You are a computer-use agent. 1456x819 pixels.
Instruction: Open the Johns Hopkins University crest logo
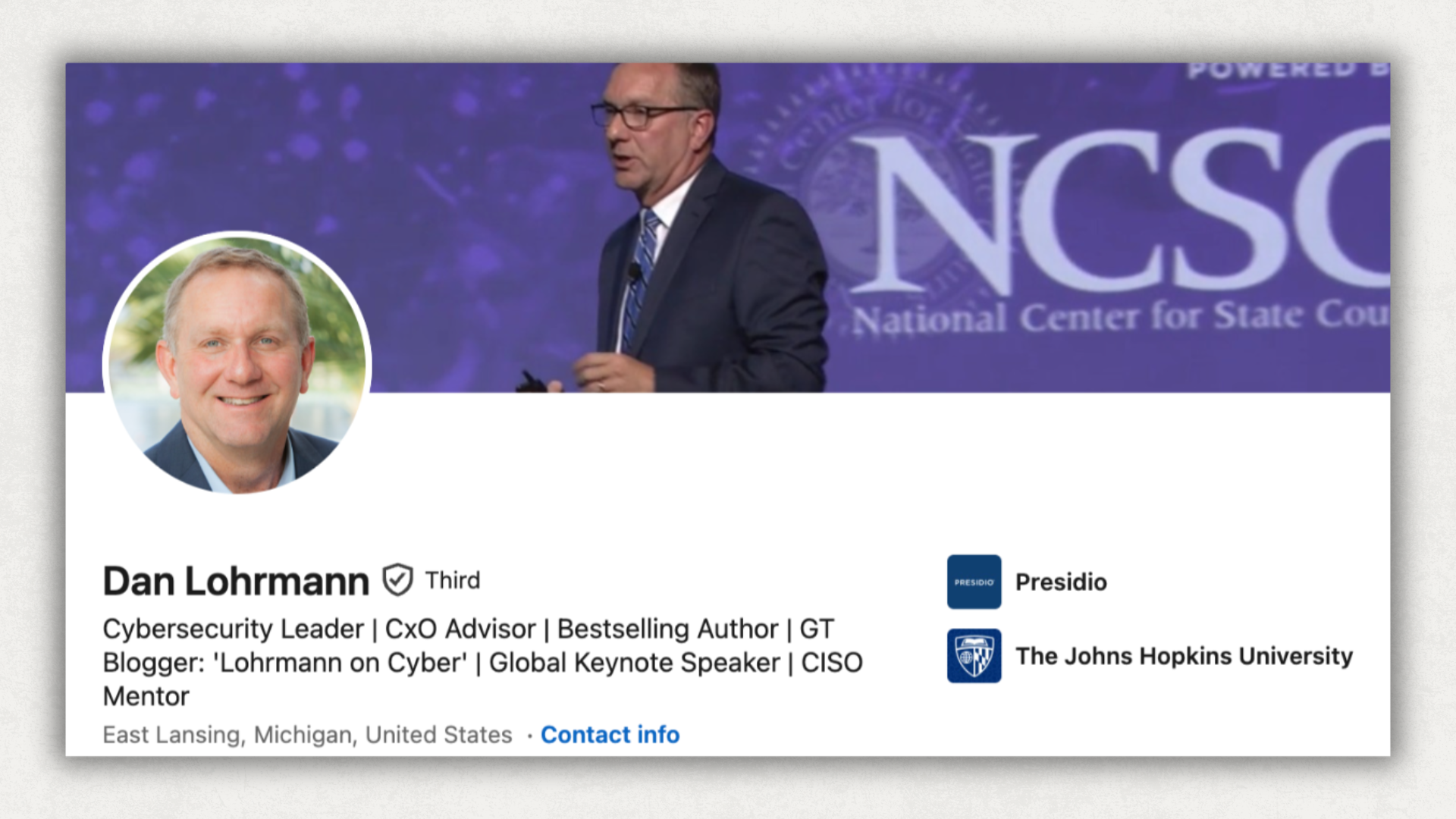[x=974, y=656]
